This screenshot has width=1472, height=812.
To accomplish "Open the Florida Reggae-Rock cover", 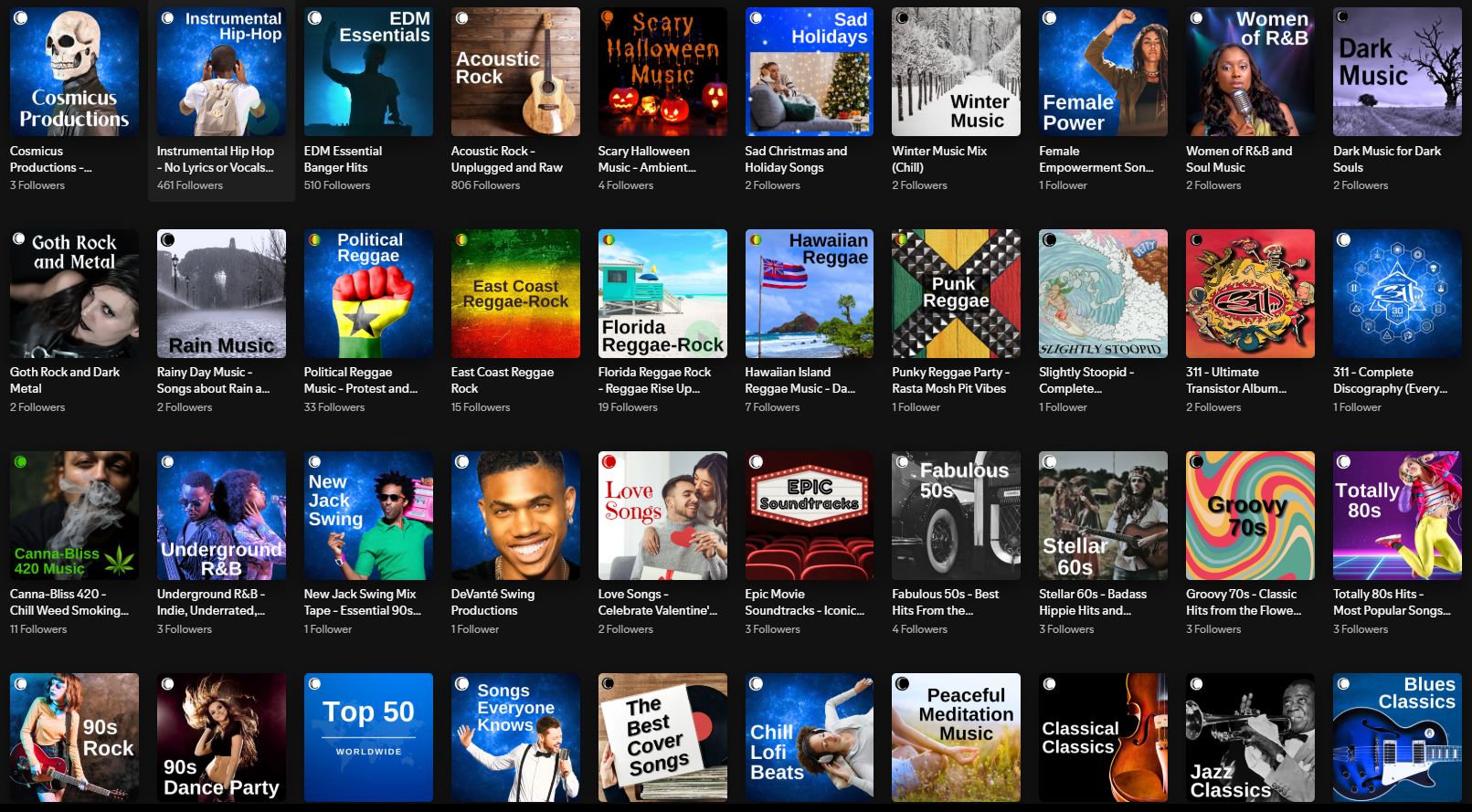I will pos(662,293).
